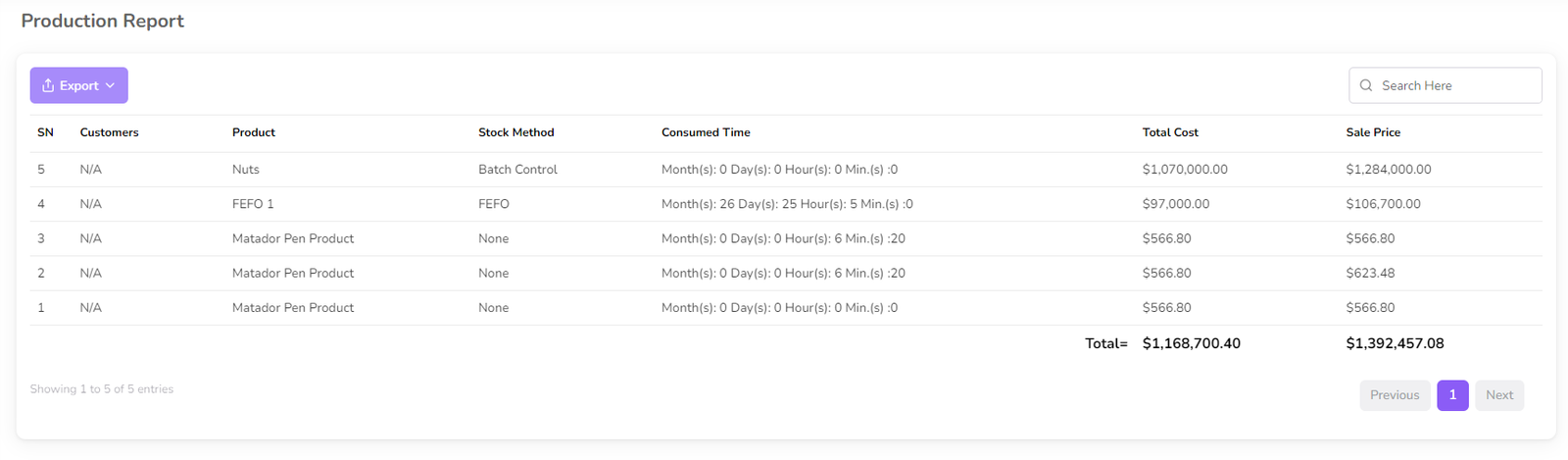Click the $623.48 sale price cell
The height and width of the screenshot is (460, 1568).
coord(1370,274)
